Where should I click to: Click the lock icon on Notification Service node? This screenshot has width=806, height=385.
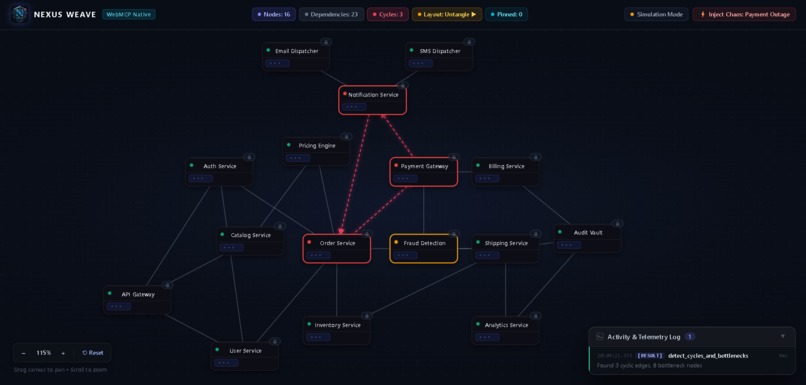402,85
